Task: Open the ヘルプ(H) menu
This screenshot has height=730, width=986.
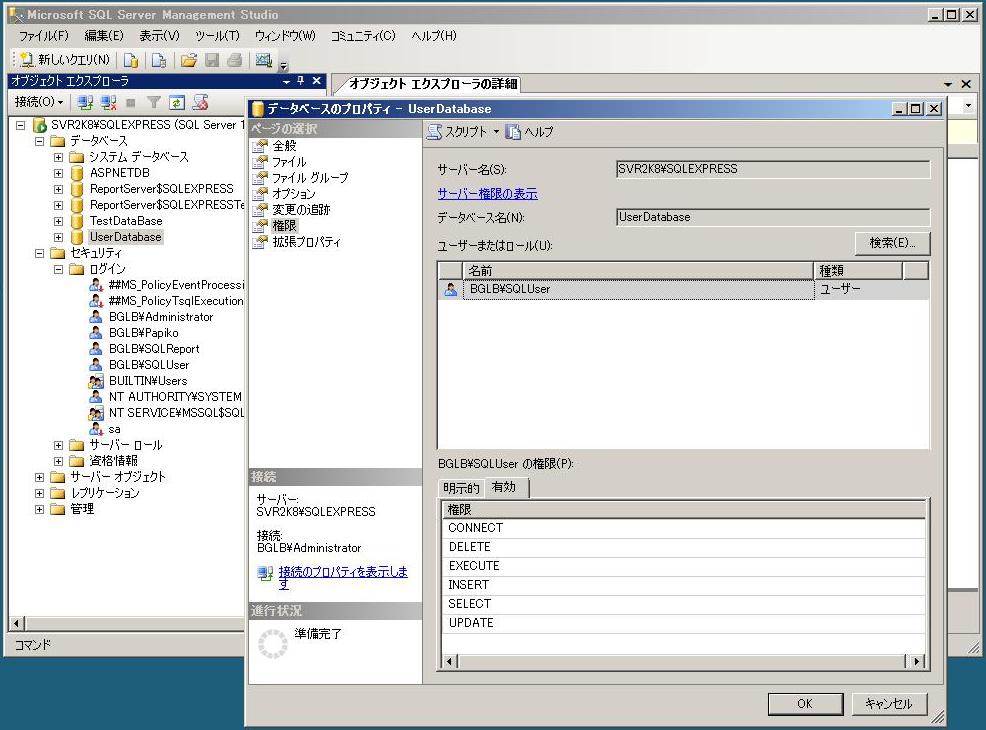Action: click(x=434, y=36)
